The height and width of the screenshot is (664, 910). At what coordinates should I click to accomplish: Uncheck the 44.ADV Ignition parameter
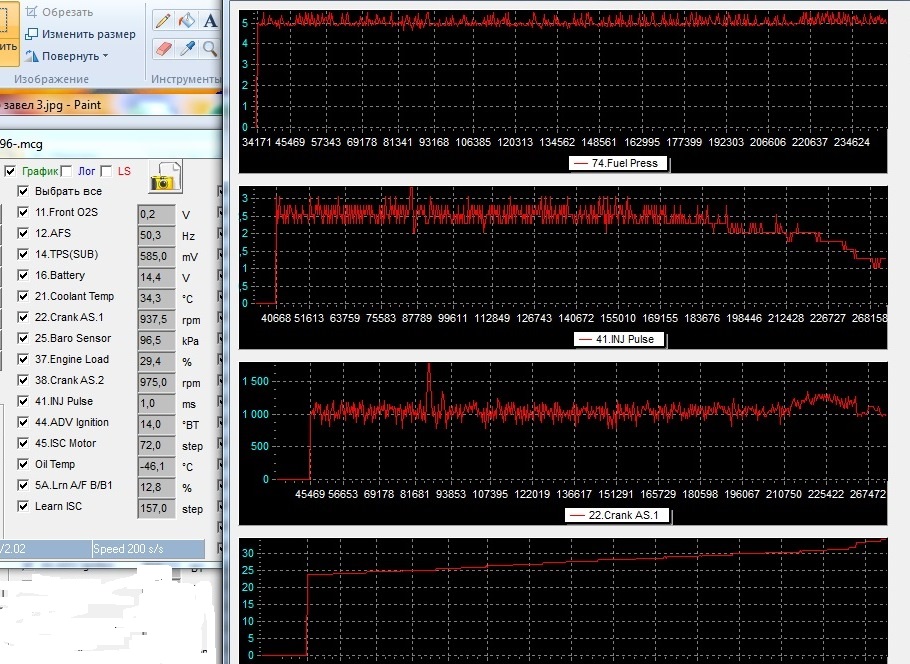[23, 422]
